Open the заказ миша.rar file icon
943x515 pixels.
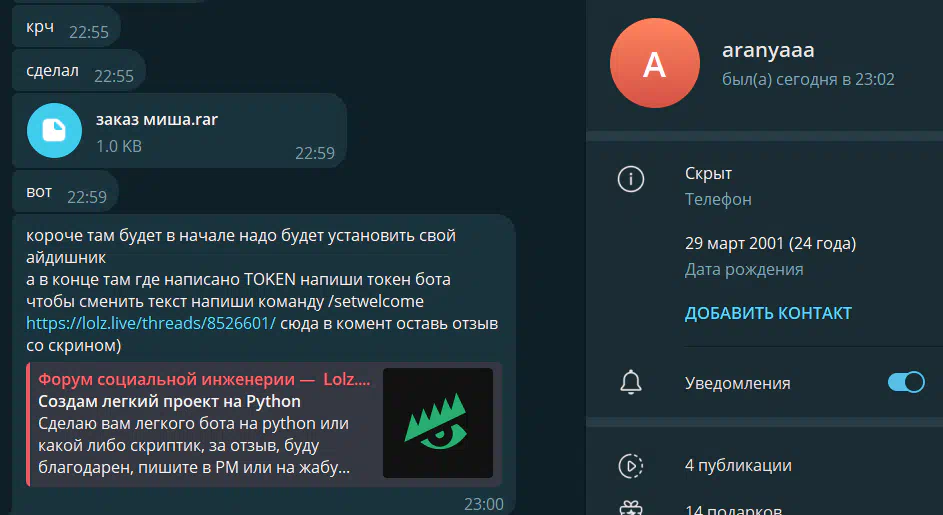54,131
